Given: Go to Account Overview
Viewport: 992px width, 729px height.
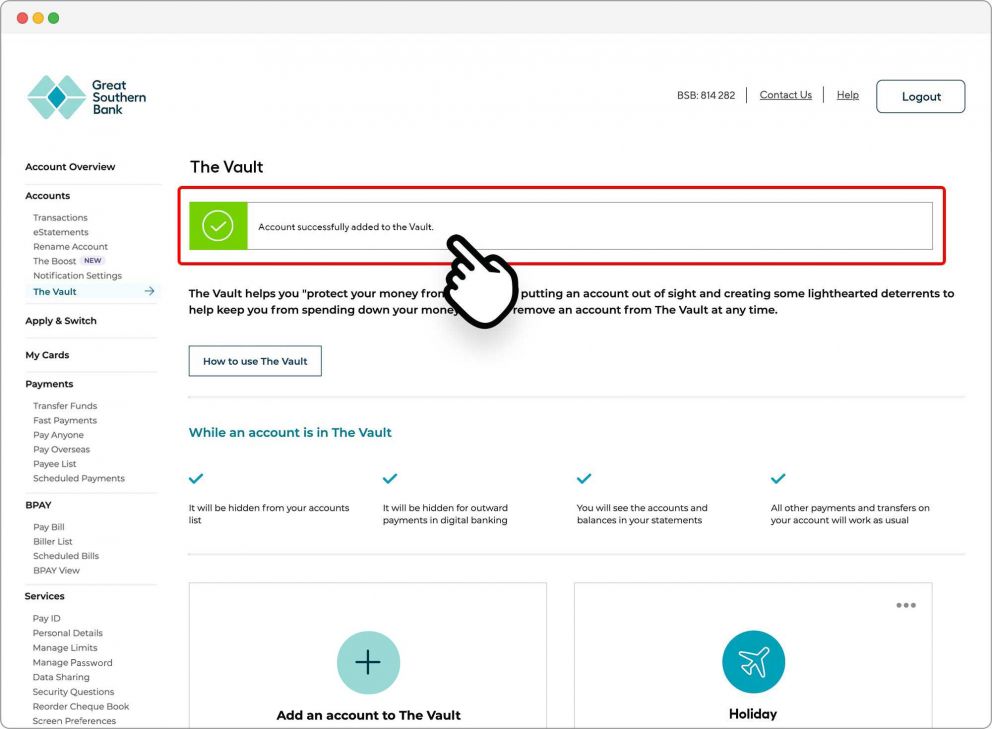Looking at the screenshot, I should pos(70,166).
